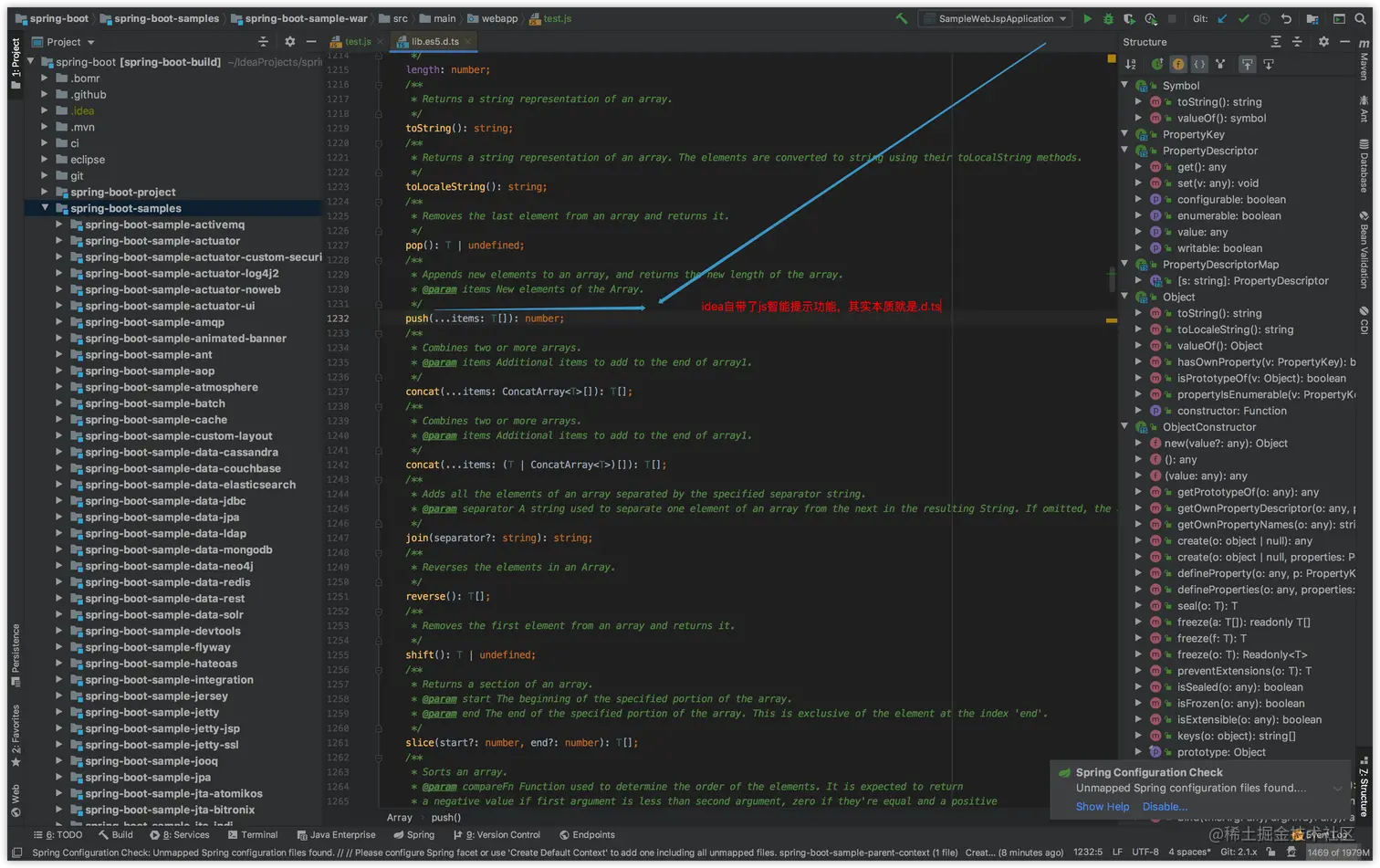Image resolution: width=1380 pixels, height=868 pixels.
Task: Select spring-boot-sample-flyway in project tree
Action: click(x=157, y=647)
